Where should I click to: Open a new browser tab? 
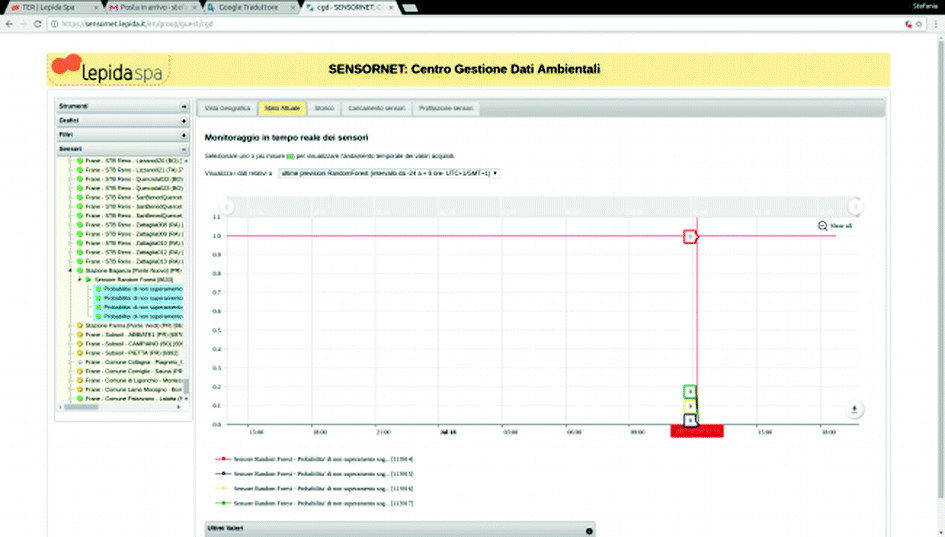point(410,8)
